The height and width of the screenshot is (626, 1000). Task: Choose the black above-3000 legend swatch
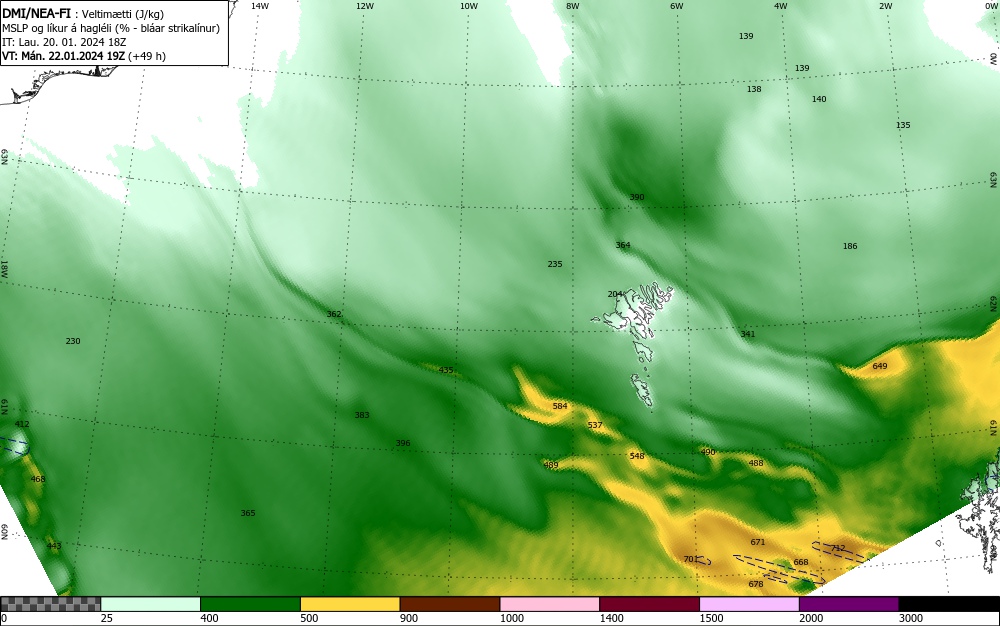click(949, 604)
